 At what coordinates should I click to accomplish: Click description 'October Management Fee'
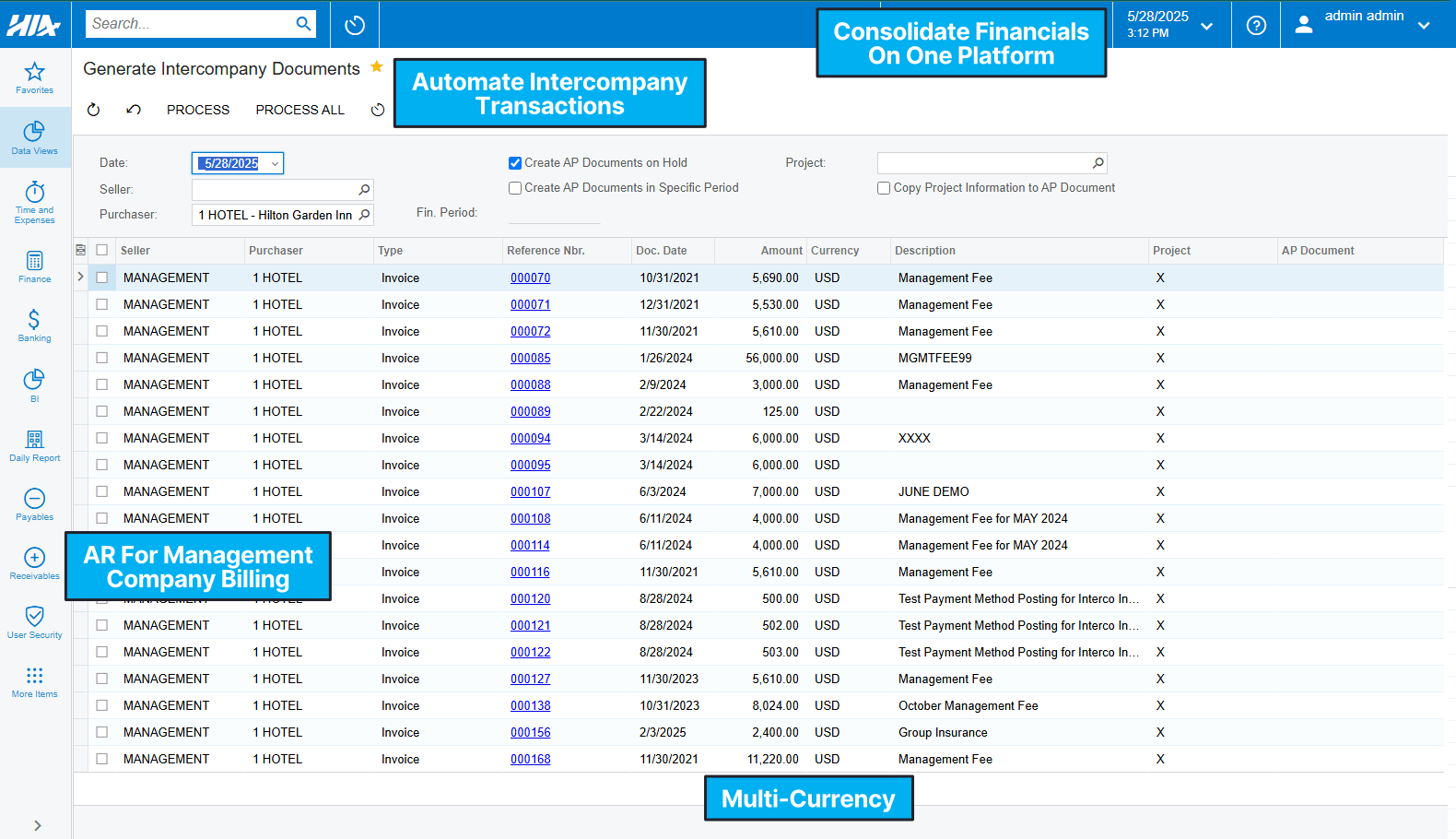[x=969, y=705]
